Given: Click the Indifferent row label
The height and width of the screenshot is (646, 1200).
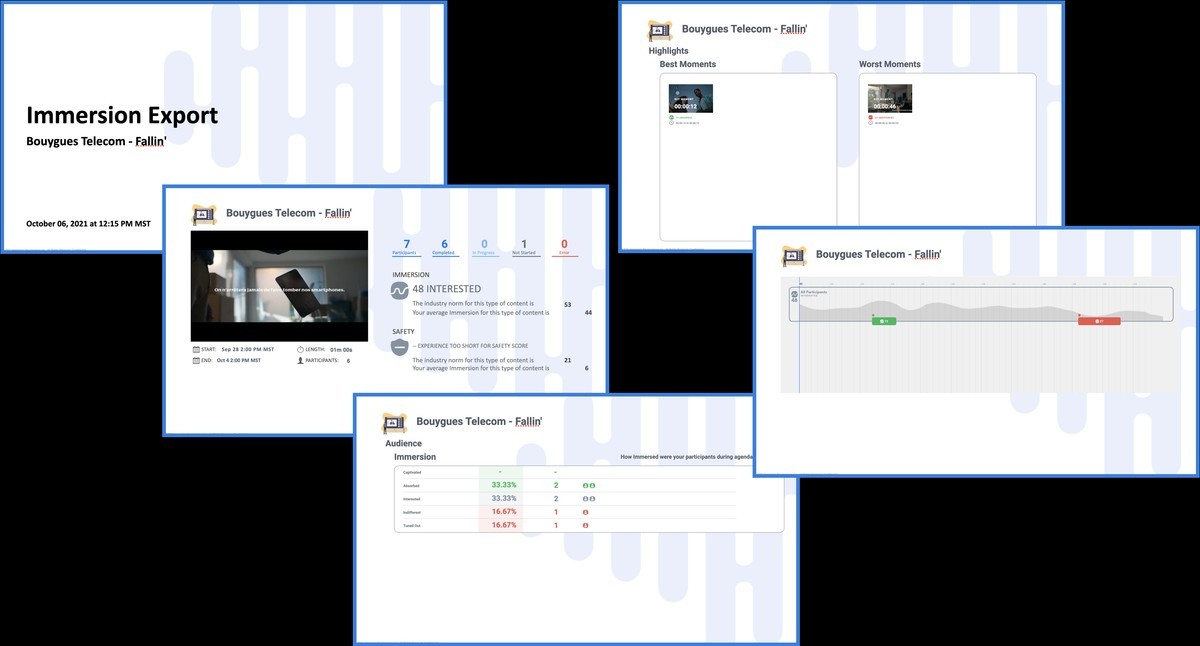Looking at the screenshot, I should tap(412, 512).
